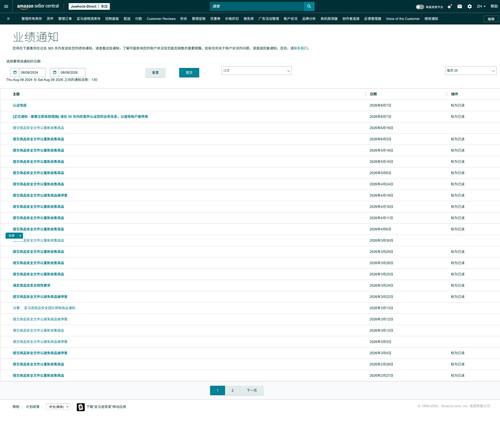500x422 pixels.
Task: Expand the per-page results dropdown
Action: pyautogui.click(x=471, y=71)
